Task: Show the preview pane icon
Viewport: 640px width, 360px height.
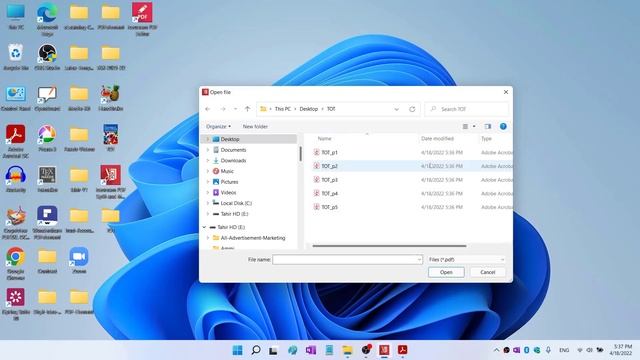Action: 487,127
